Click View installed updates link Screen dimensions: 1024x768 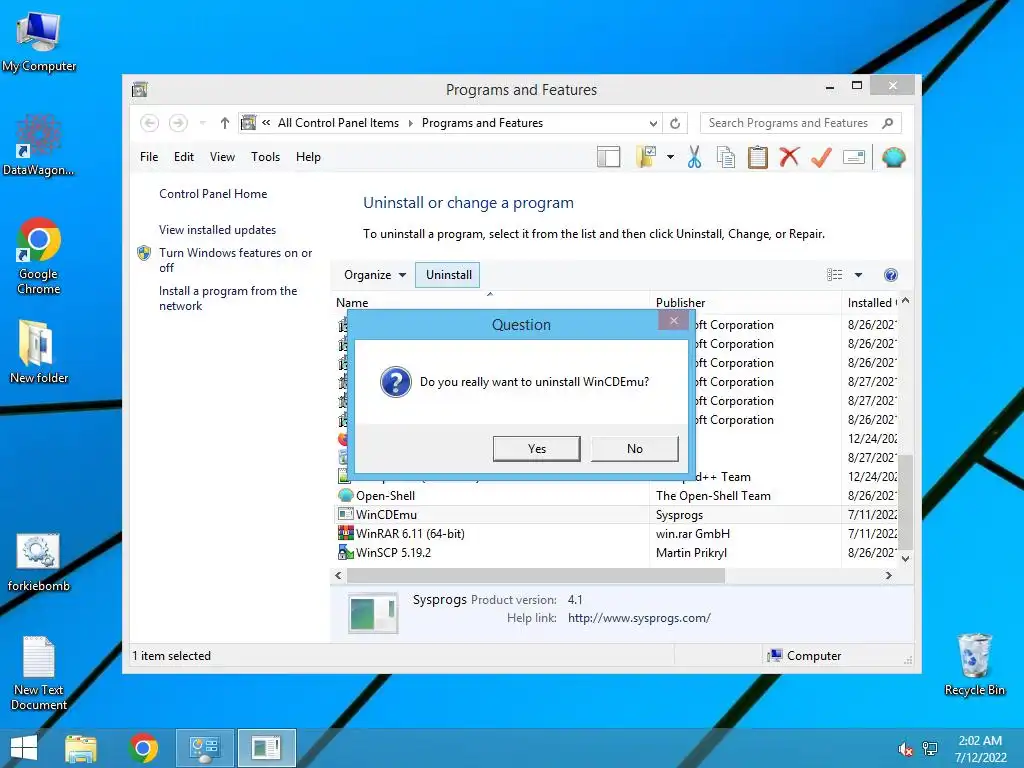coord(217,230)
